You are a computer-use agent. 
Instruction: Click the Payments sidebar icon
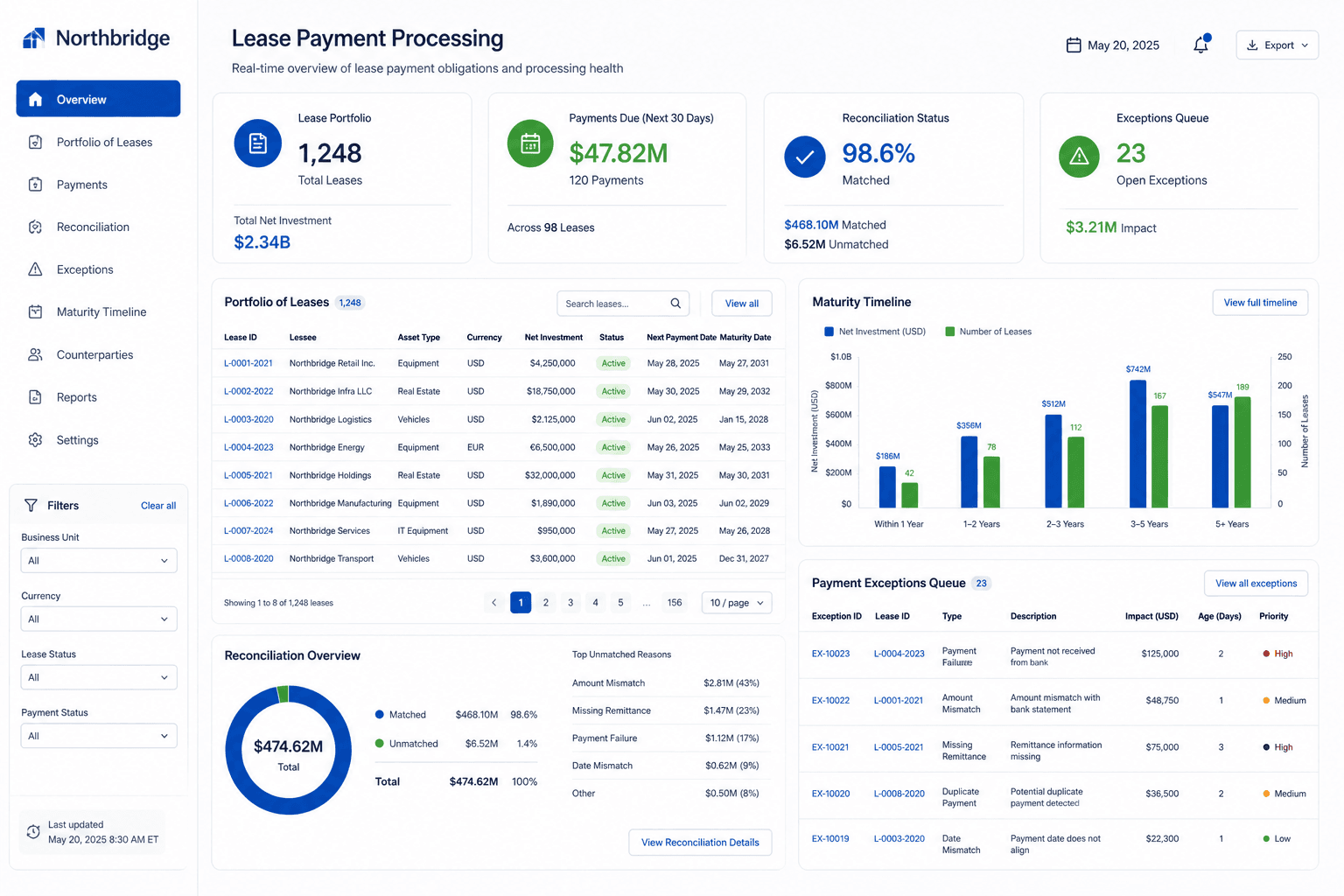click(x=35, y=185)
